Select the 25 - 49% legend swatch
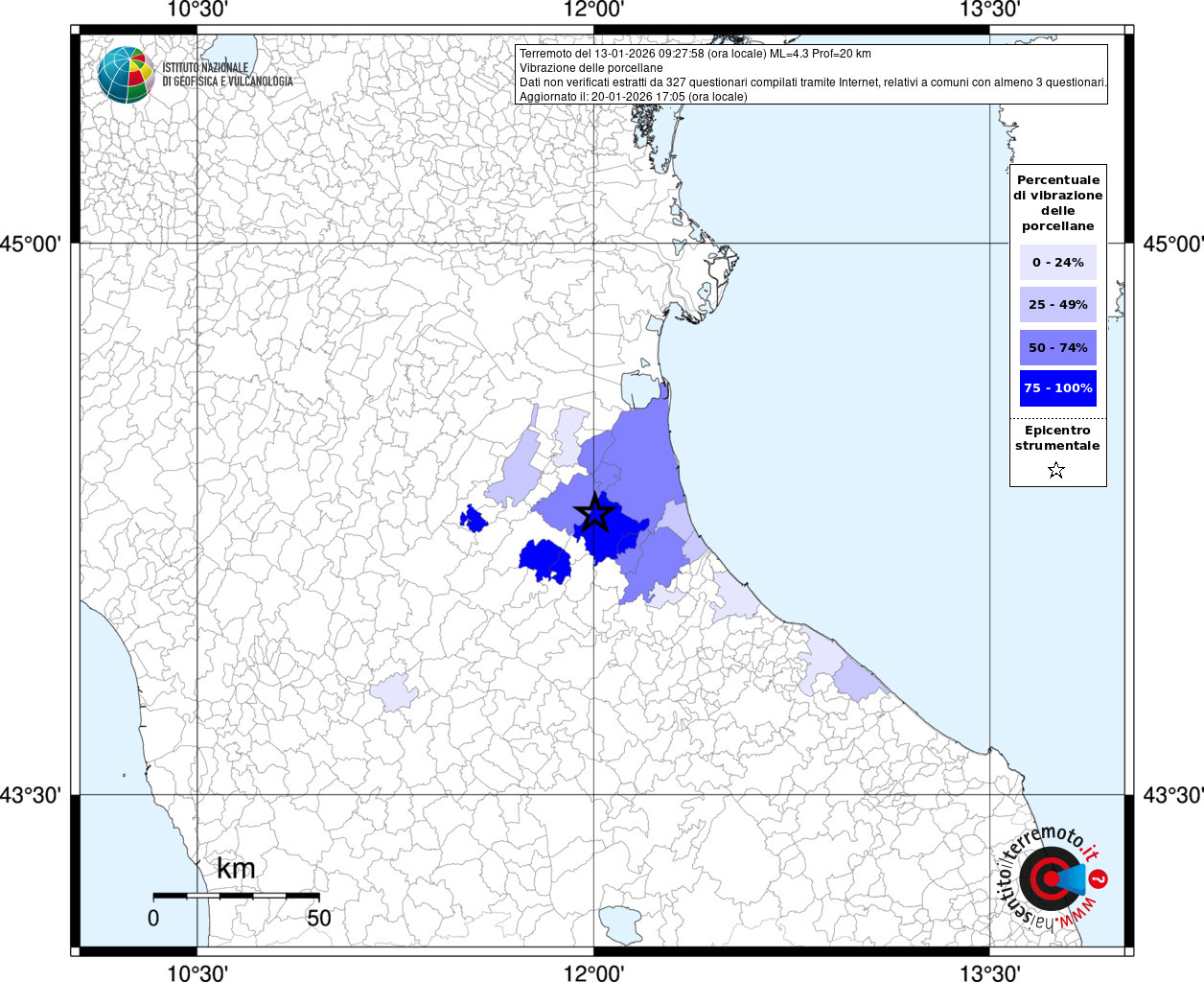Screen dimensions: 1204x982 coord(1057,305)
